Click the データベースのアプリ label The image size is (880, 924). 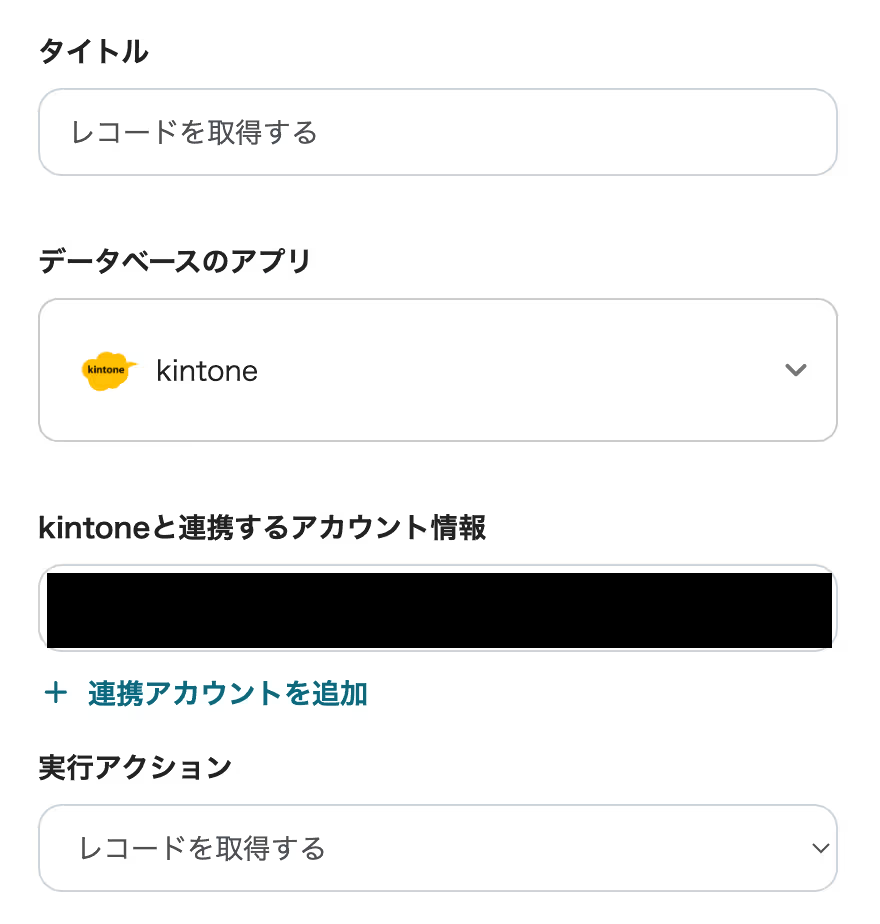tap(174, 262)
